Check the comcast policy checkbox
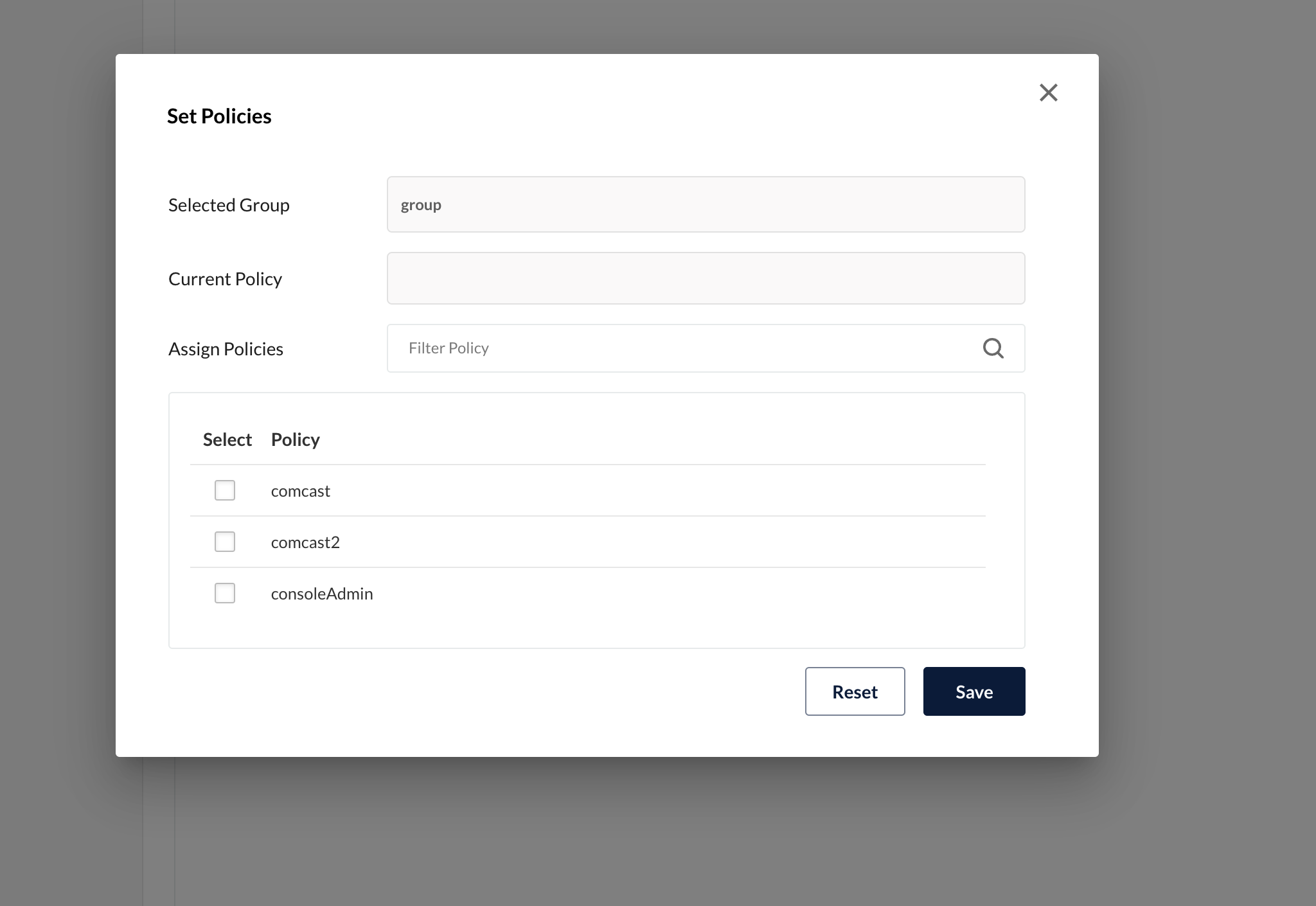 tap(225, 490)
